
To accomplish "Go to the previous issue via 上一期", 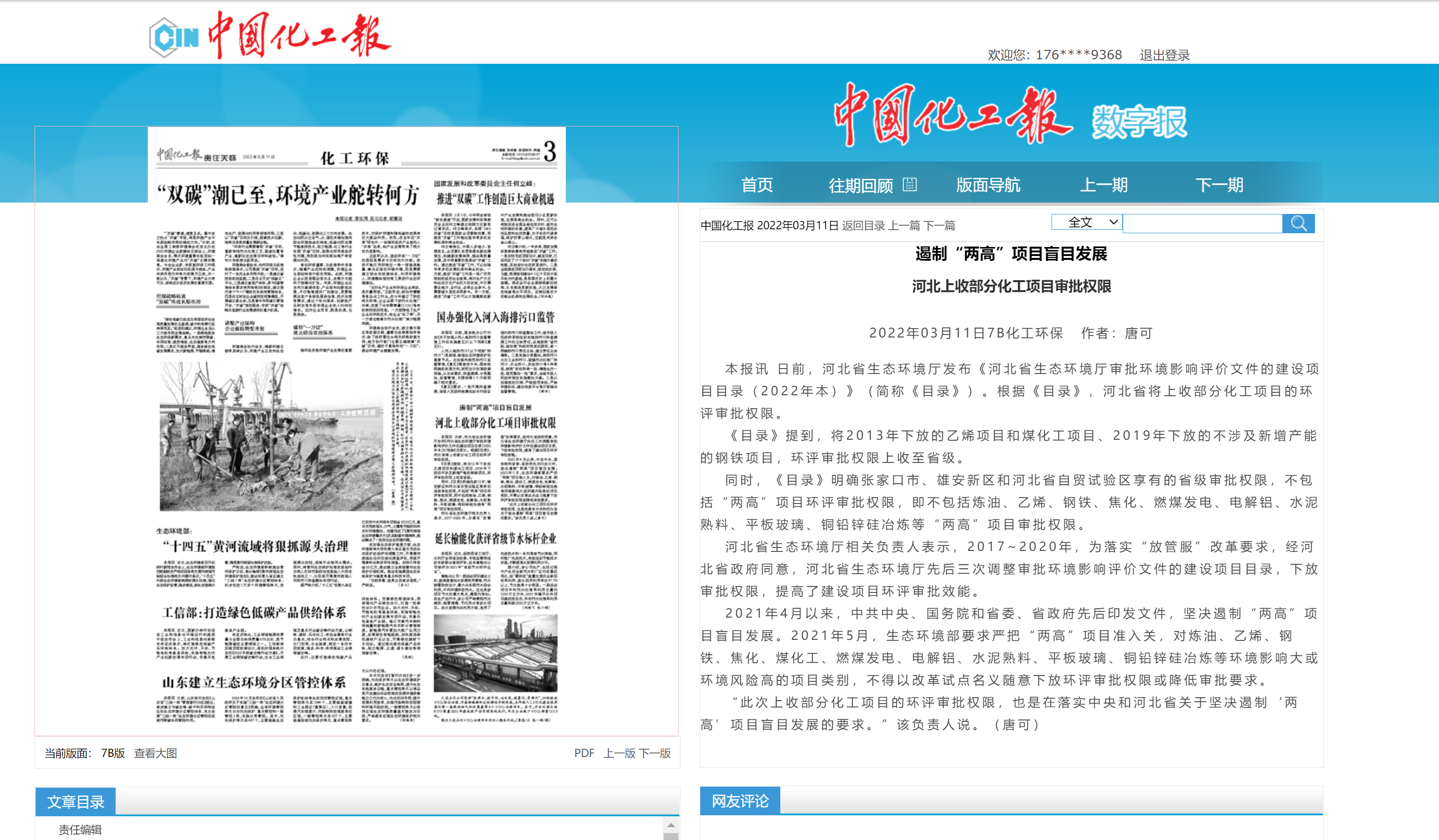I will click(x=1103, y=185).
